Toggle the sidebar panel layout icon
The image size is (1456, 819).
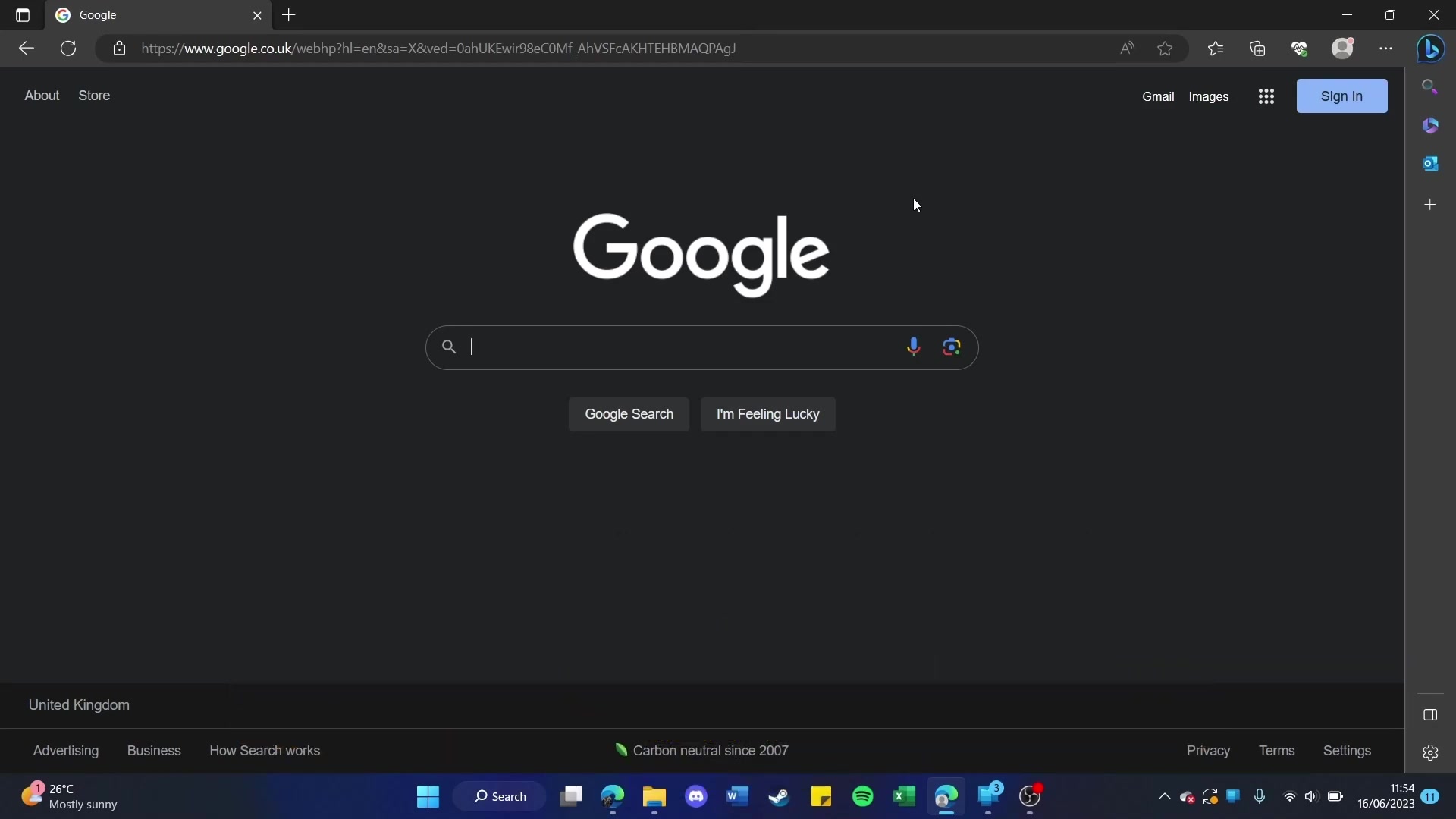click(1430, 715)
